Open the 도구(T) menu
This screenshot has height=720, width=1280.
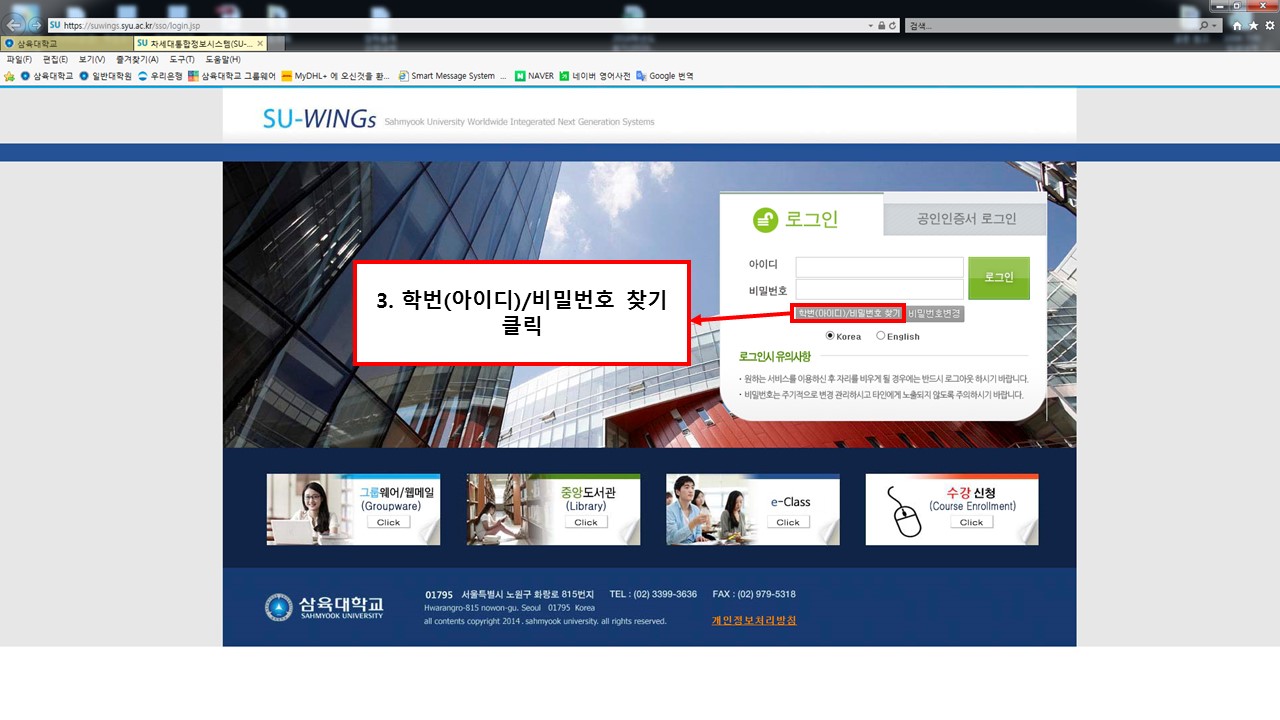click(183, 60)
